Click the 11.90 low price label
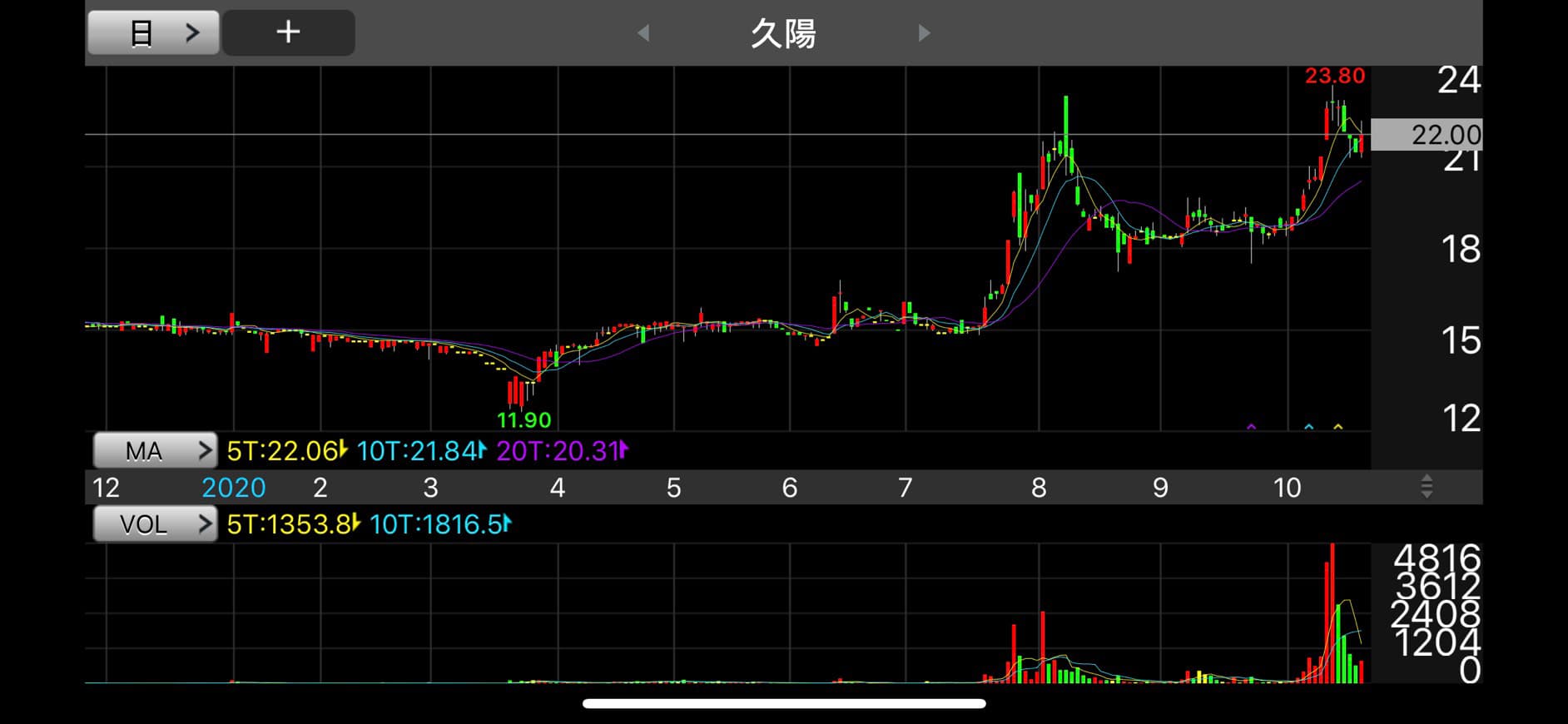 click(x=524, y=419)
